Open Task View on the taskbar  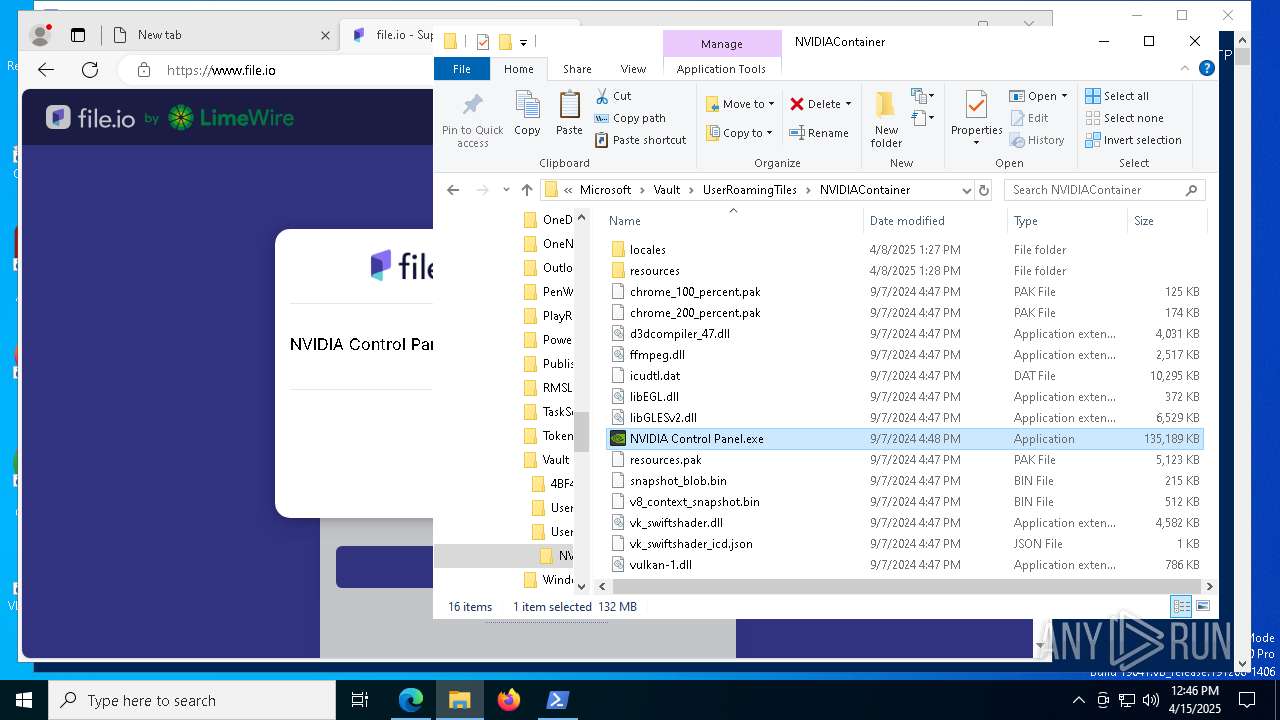[360, 700]
